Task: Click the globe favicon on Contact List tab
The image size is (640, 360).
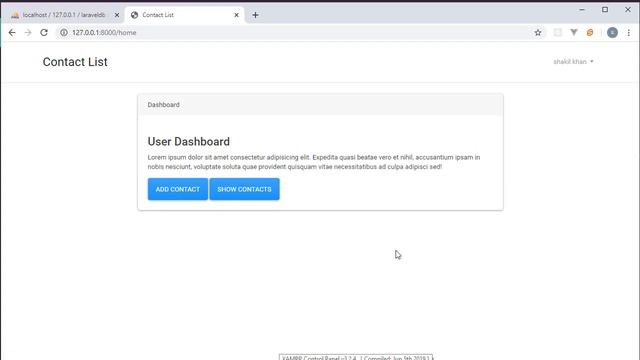Action: pos(134,15)
